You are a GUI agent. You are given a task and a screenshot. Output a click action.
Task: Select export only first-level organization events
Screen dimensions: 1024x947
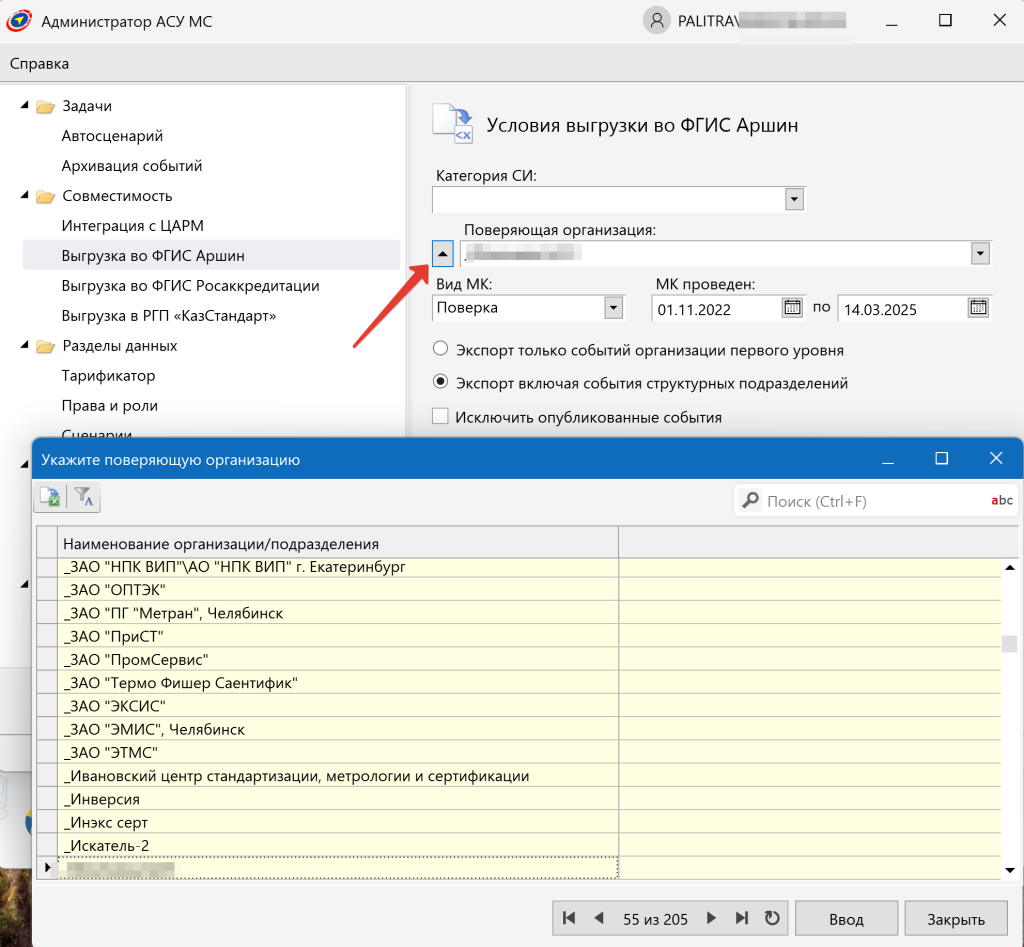(x=441, y=349)
